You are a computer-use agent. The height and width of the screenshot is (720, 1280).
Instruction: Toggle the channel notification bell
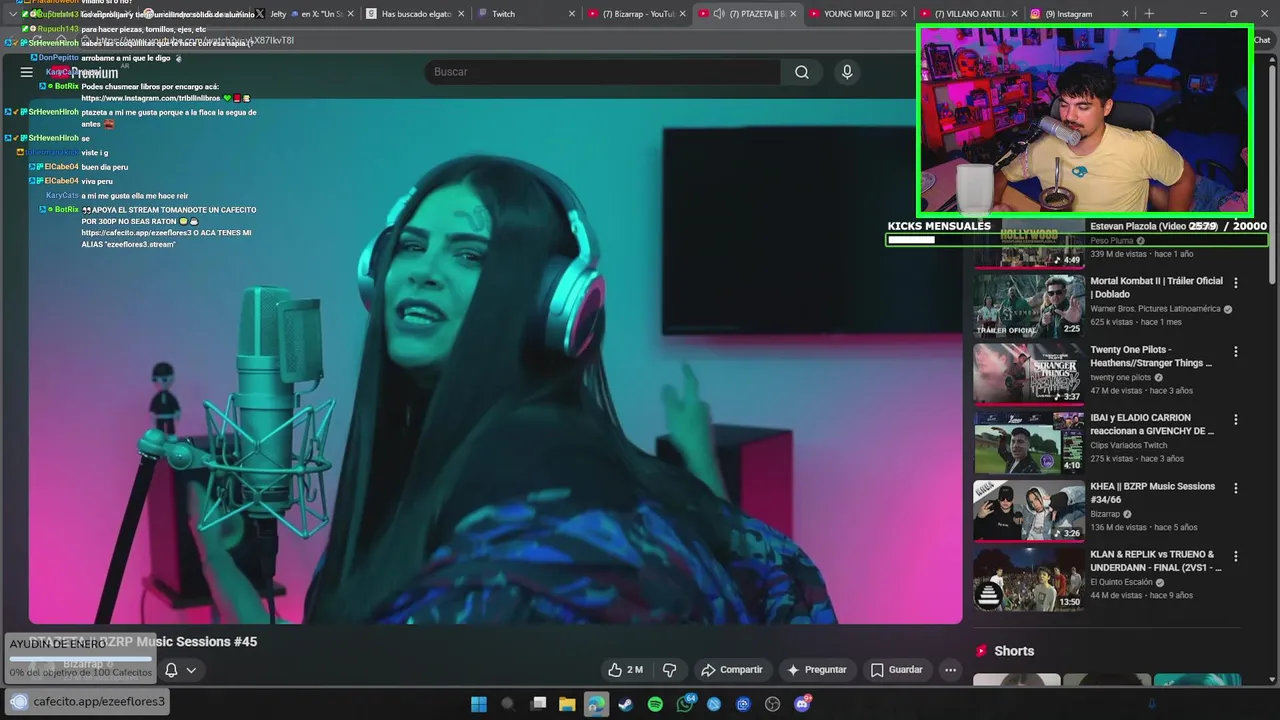coord(171,670)
